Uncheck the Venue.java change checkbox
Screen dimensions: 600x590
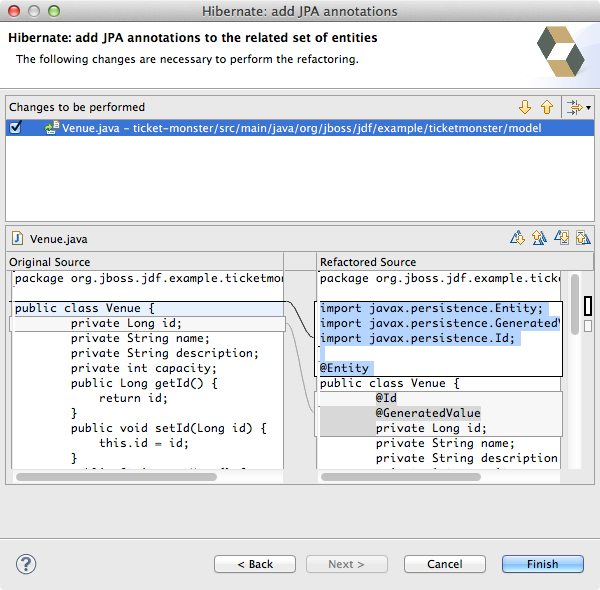click(15, 127)
